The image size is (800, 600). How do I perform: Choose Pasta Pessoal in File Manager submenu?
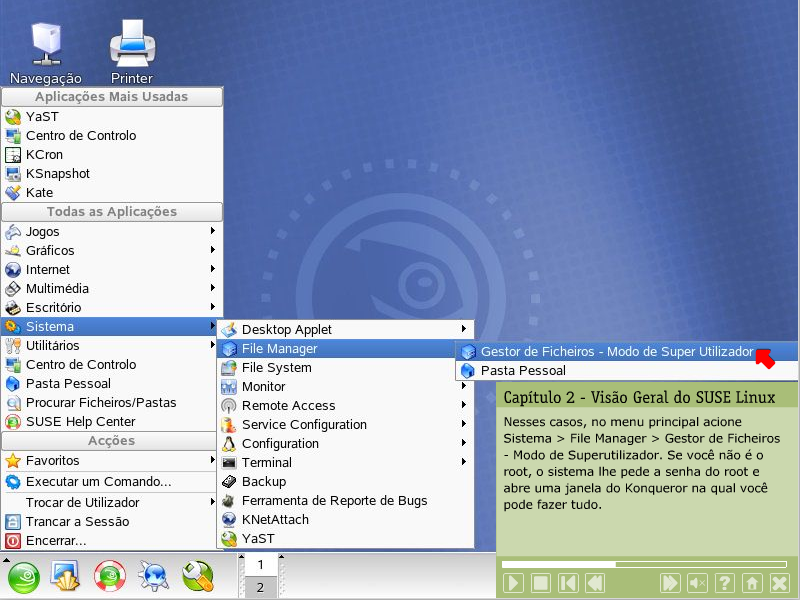click(523, 370)
